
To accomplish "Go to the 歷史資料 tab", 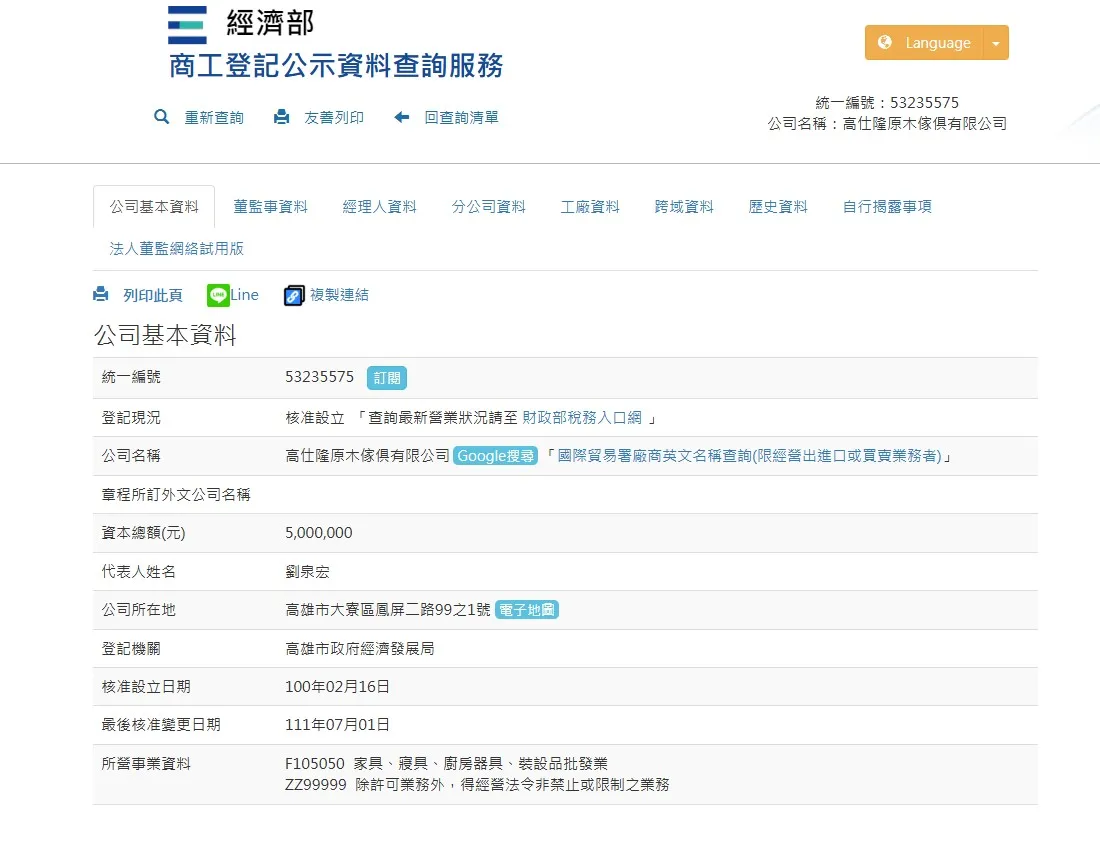I will coord(778,207).
